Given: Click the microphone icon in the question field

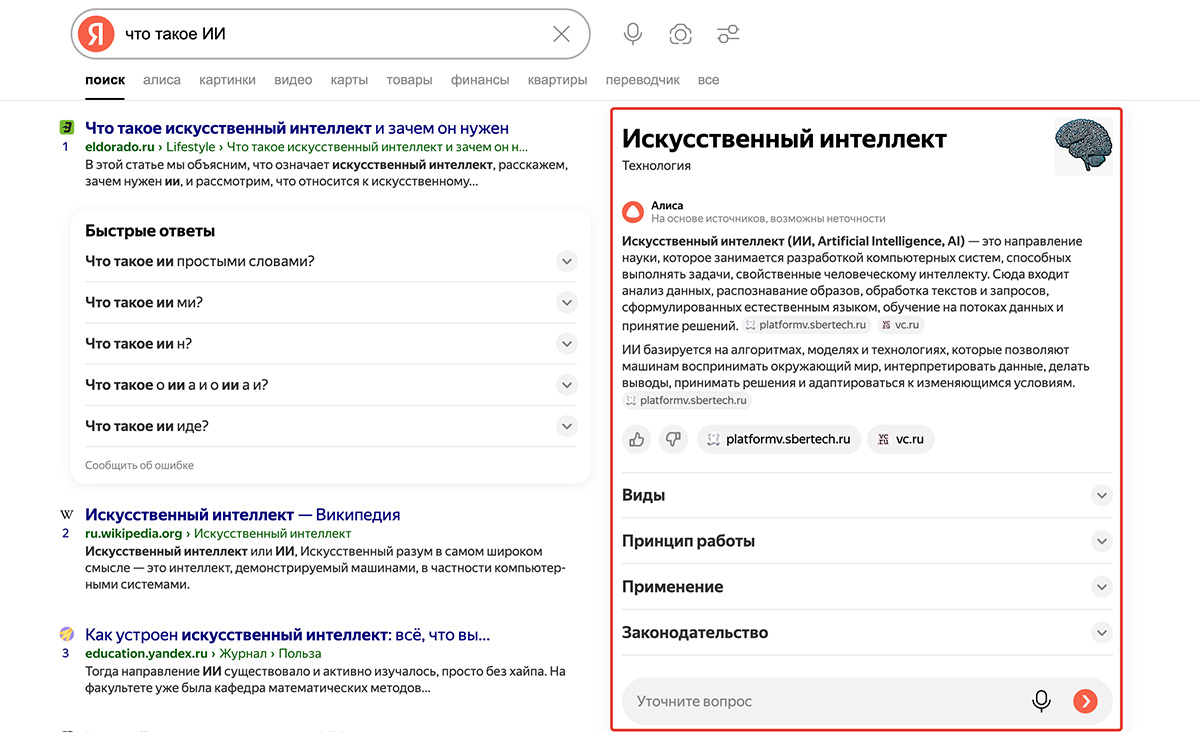Looking at the screenshot, I should (x=1041, y=701).
